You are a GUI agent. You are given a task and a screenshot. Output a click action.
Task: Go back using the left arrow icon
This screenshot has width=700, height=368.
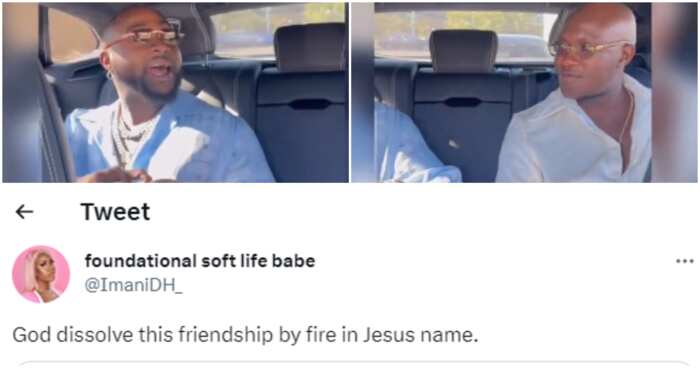coord(25,212)
